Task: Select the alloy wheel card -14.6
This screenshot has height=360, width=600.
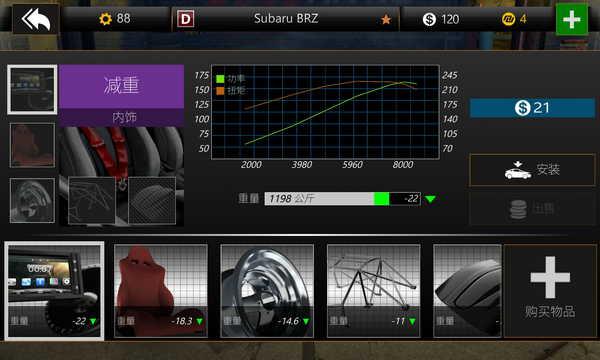Action: (267, 291)
